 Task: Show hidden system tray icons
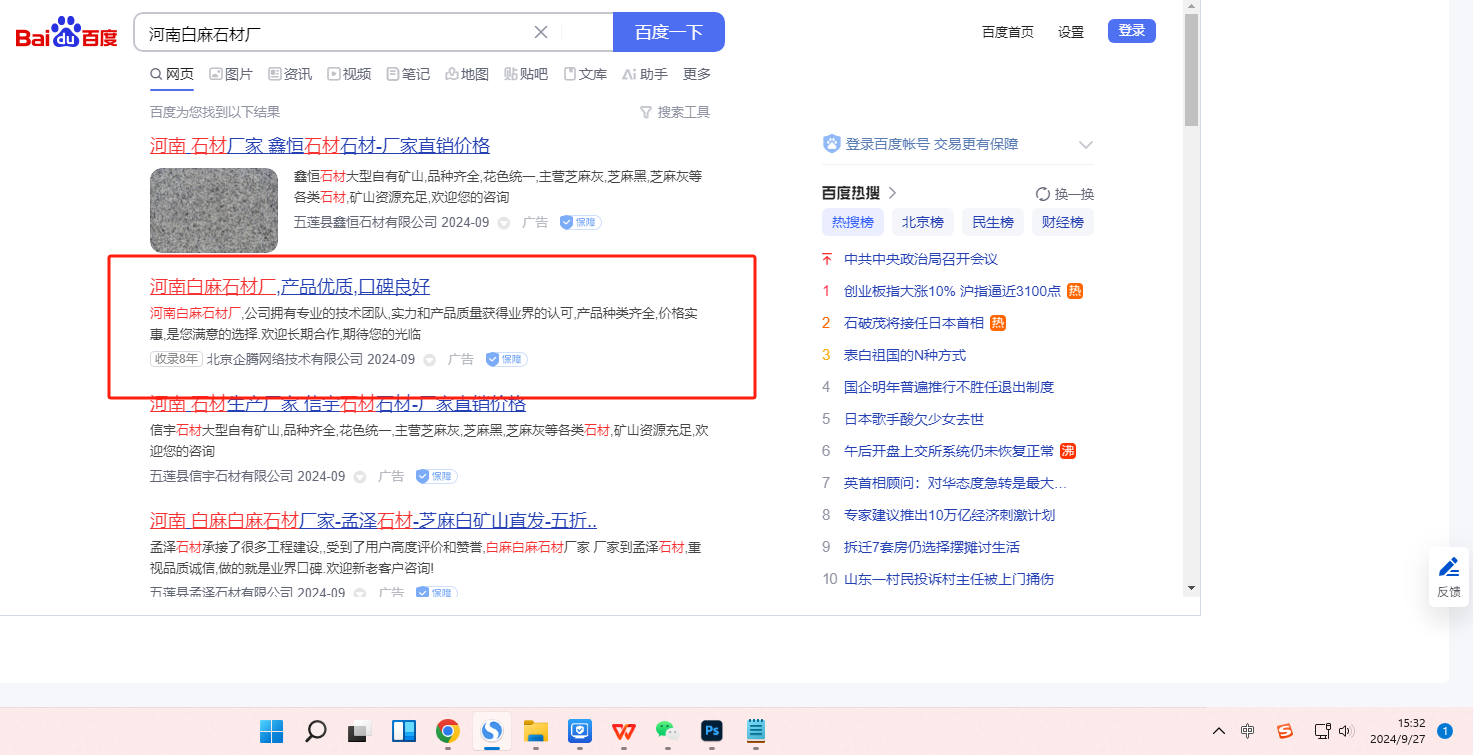pos(1218,731)
